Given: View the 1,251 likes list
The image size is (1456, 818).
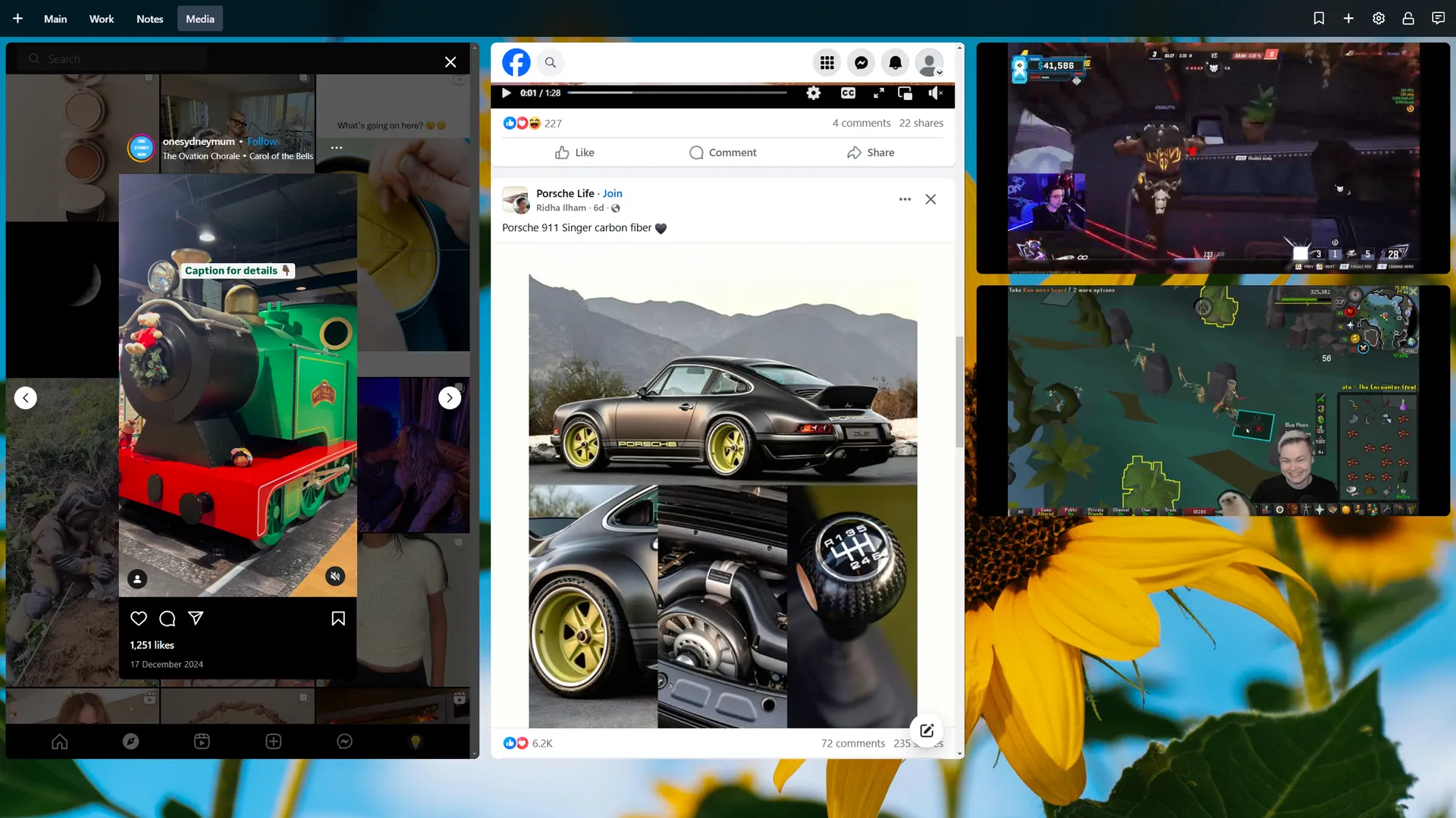Looking at the screenshot, I should click(152, 645).
